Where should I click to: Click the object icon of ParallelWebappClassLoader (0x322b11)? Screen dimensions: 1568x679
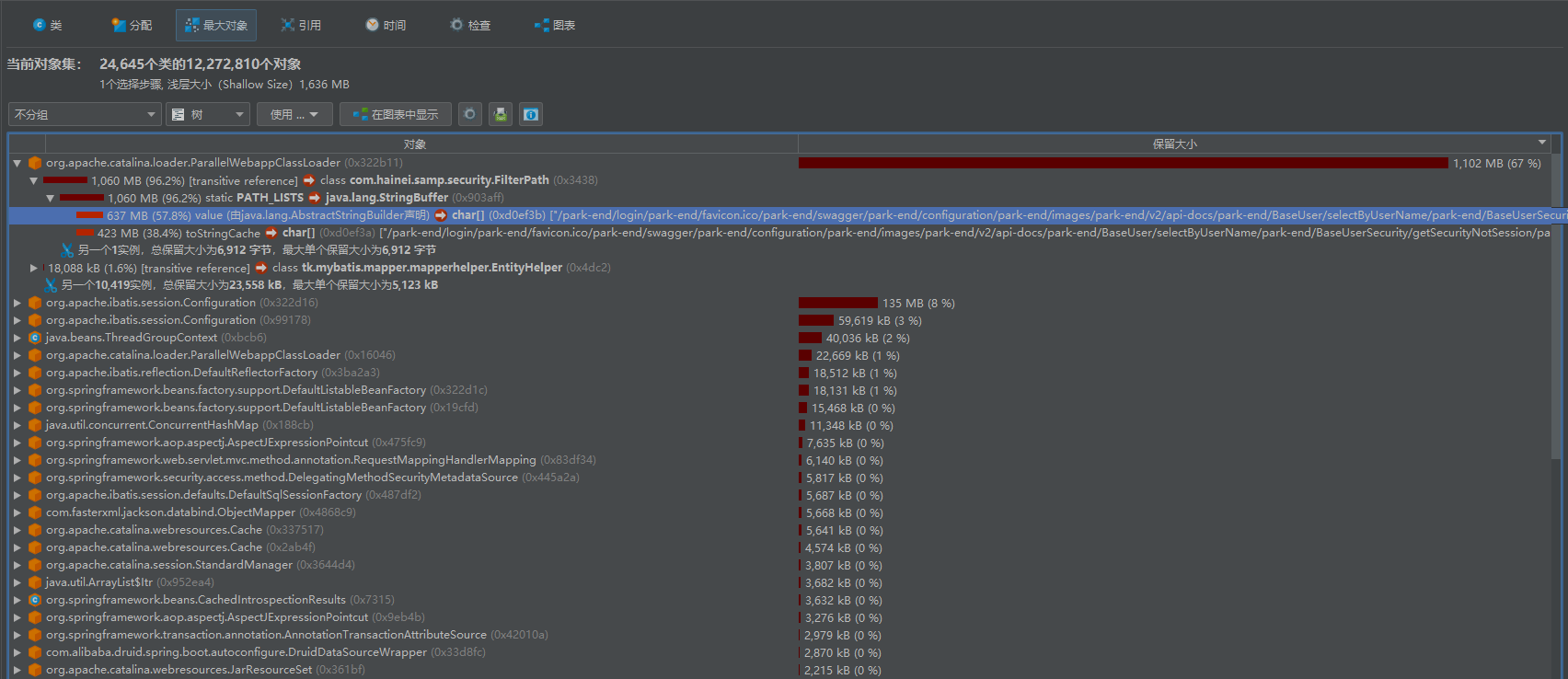(x=35, y=163)
